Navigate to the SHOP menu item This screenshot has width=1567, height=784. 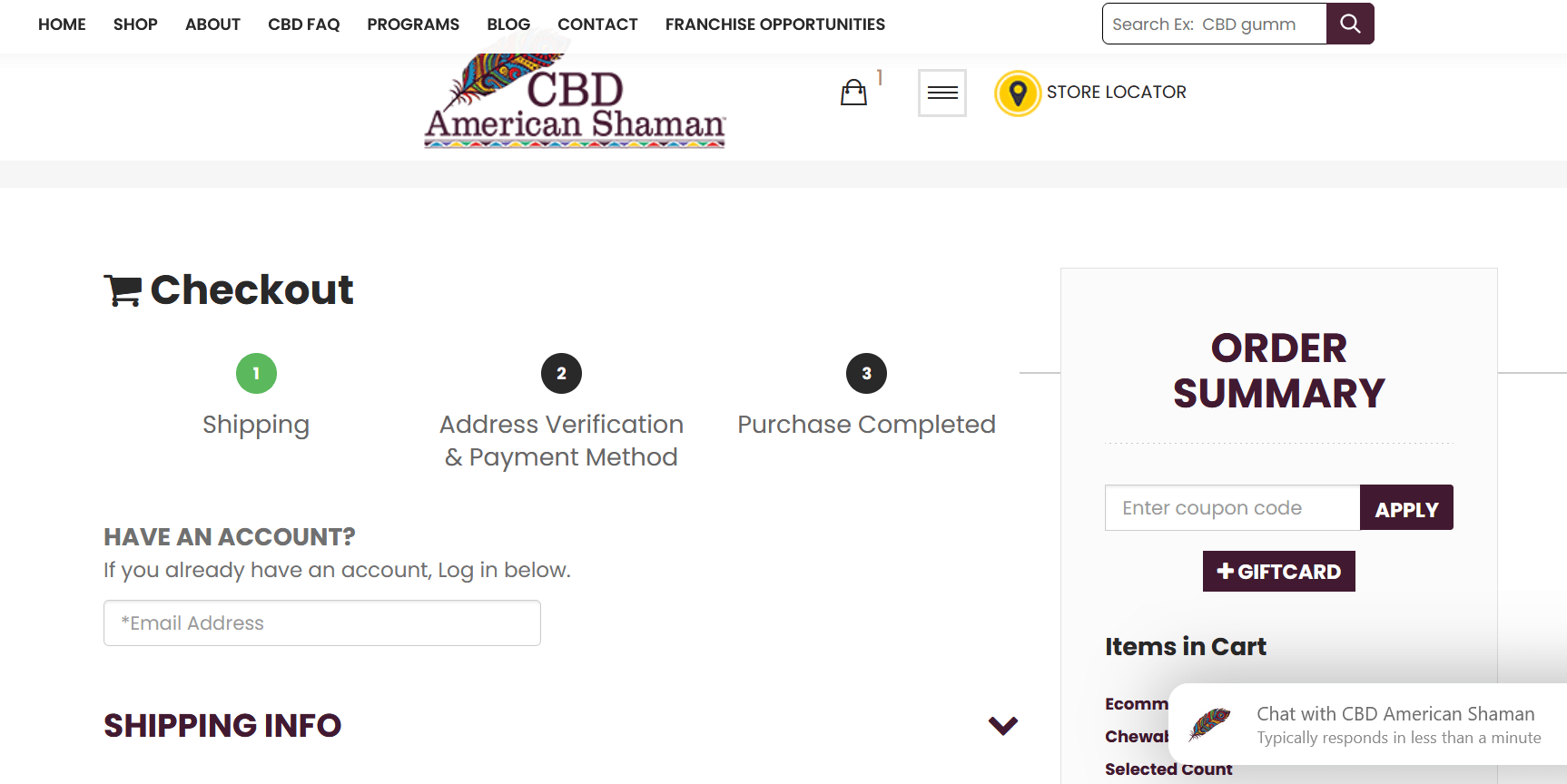pos(135,24)
